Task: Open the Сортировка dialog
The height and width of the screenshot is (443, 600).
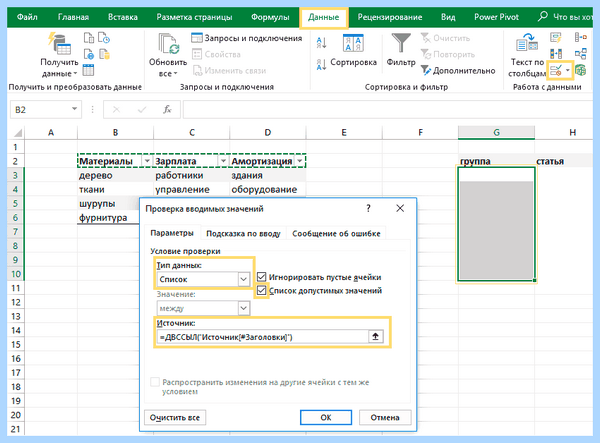Action: pos(353,50)
